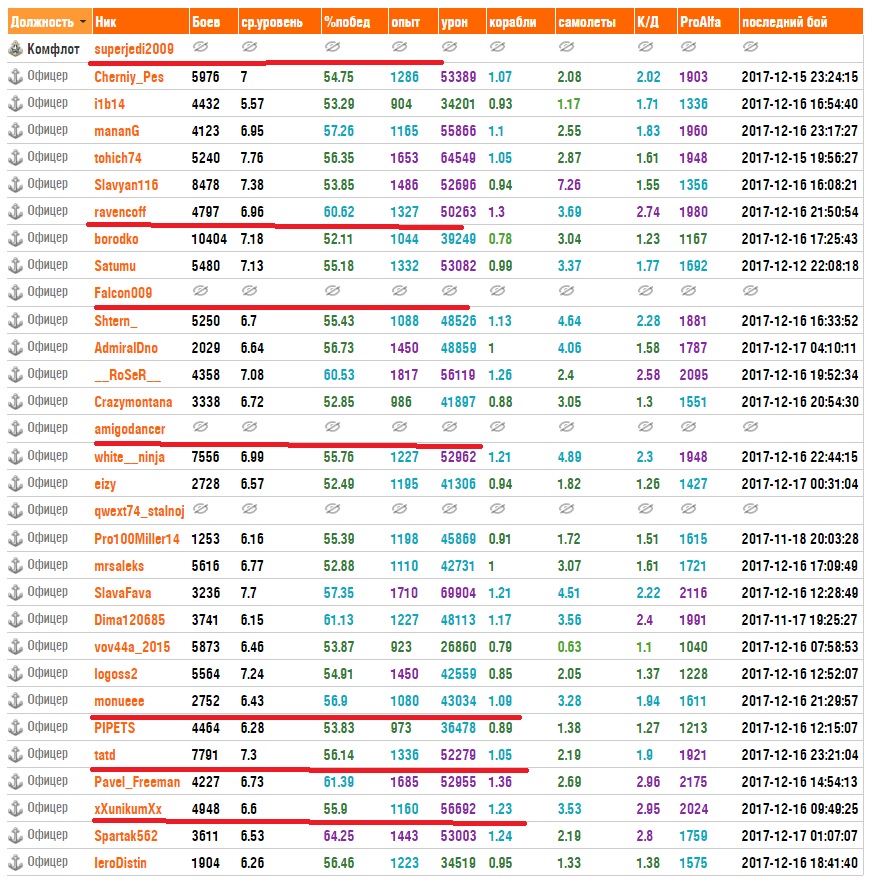This screenshot has height=888, width=889.
Task: Click the anchor icon in IeroDistin row
Action: pyautogui.click(x=15, y=862)
